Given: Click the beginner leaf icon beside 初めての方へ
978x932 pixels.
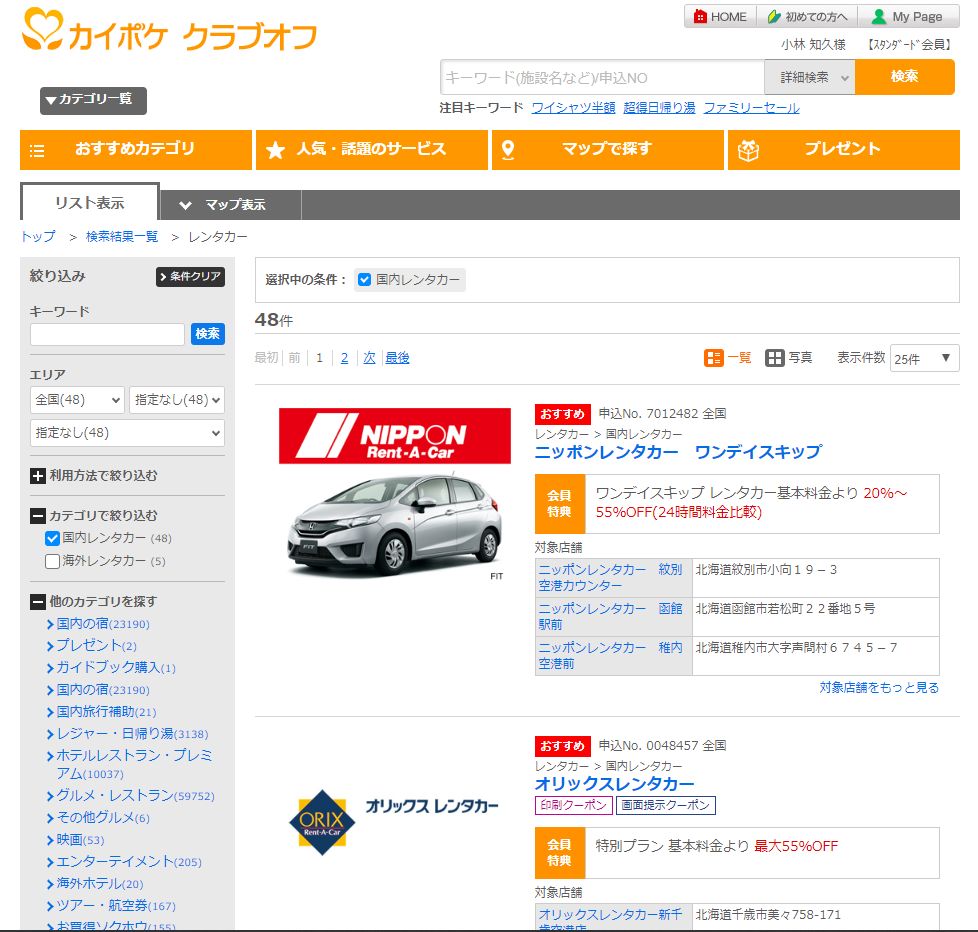Looking at the screenshot, I should (x=774, y=17).
